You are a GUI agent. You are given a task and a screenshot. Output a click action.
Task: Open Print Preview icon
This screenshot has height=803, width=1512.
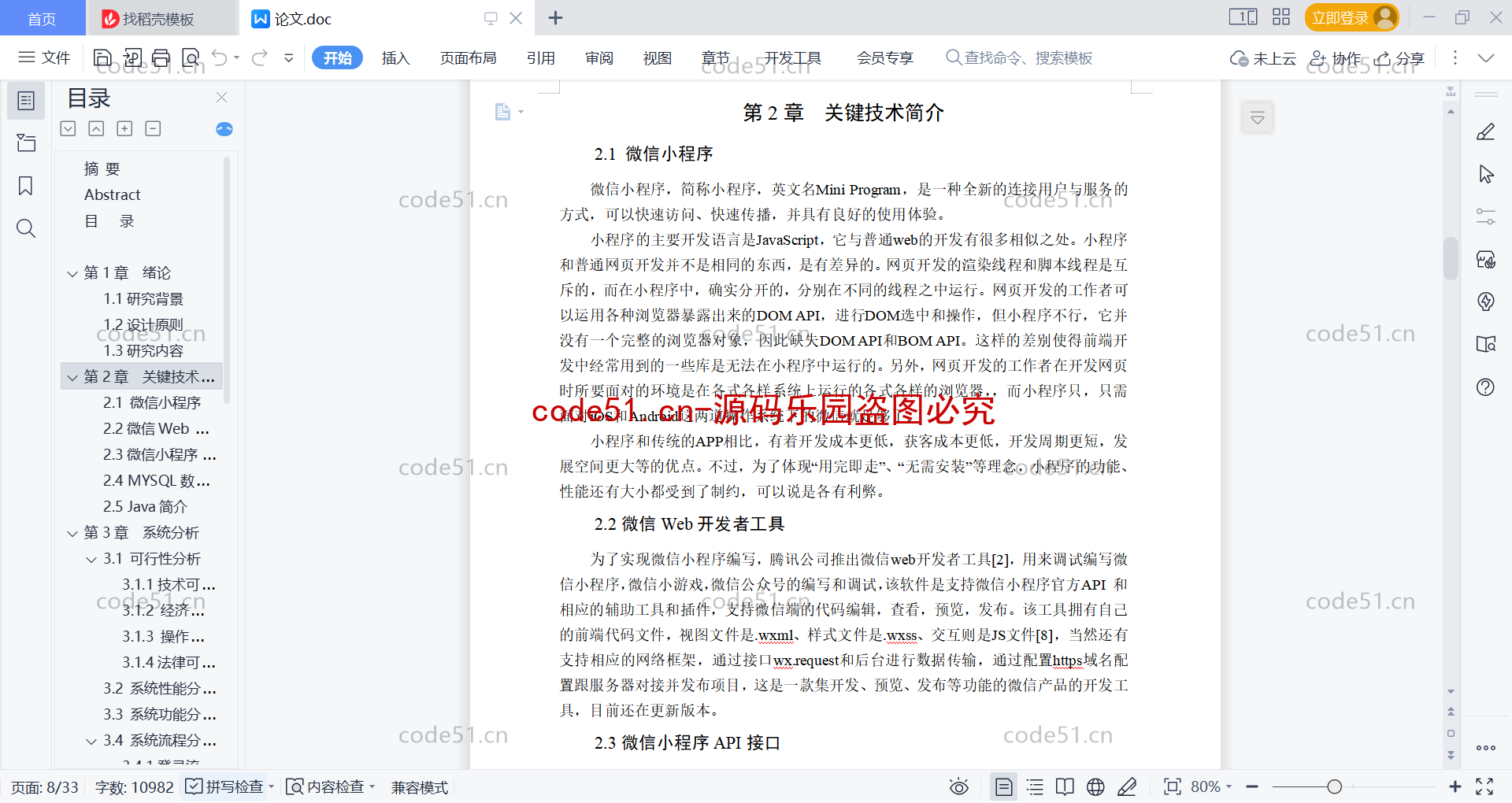tap(191, 57)
